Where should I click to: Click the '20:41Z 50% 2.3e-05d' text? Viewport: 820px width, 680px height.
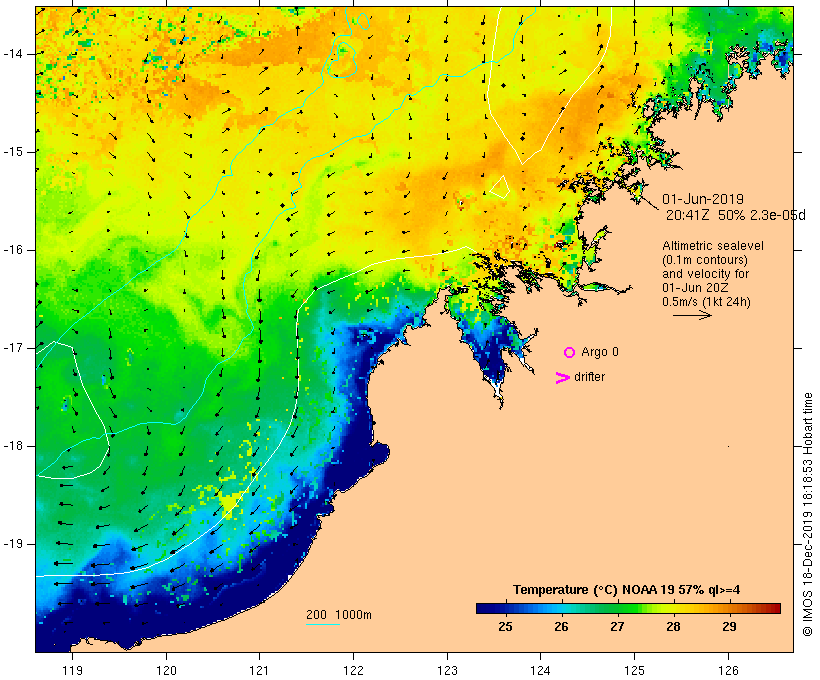735,215
